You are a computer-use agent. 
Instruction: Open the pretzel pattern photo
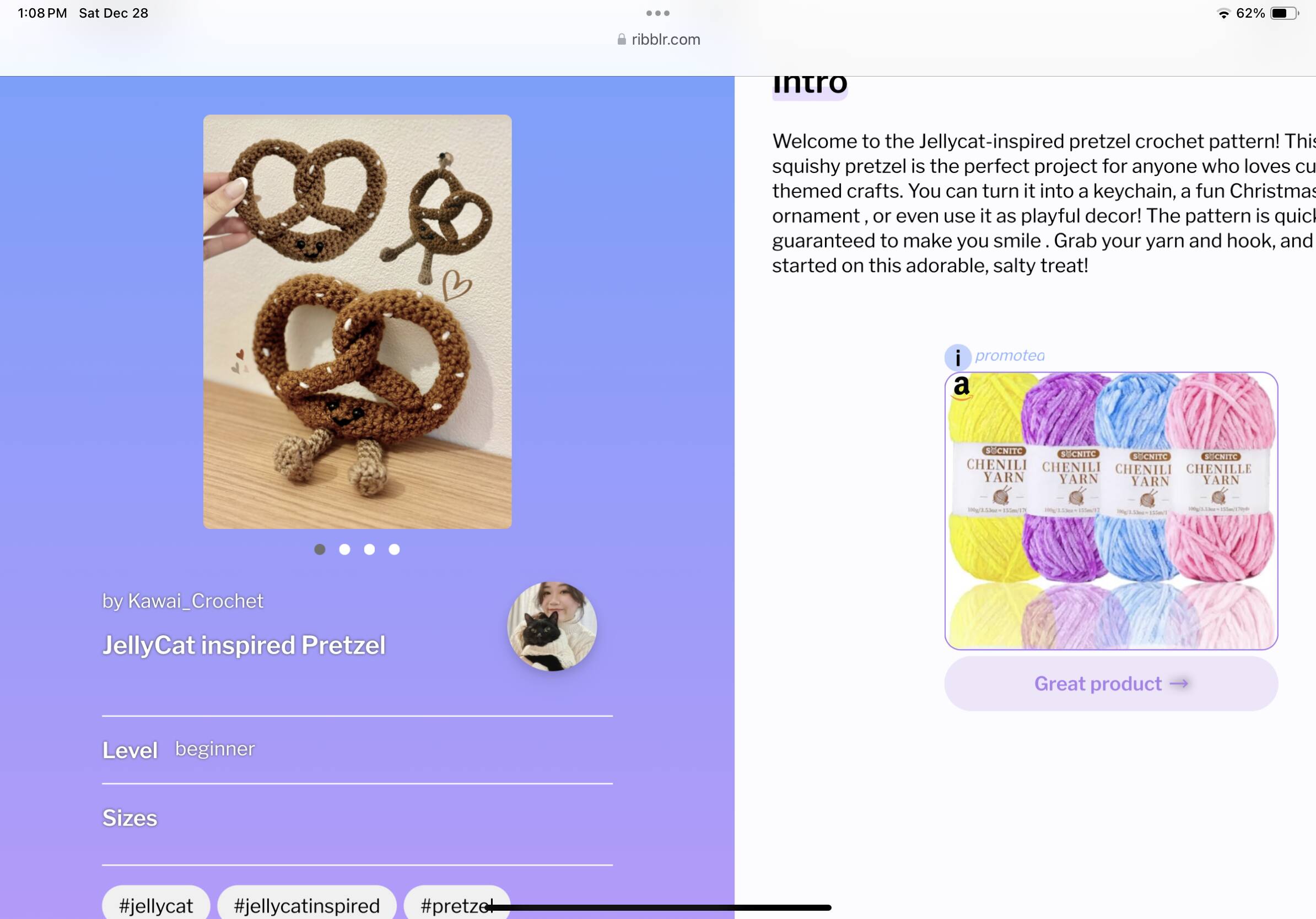click(357, 321)
